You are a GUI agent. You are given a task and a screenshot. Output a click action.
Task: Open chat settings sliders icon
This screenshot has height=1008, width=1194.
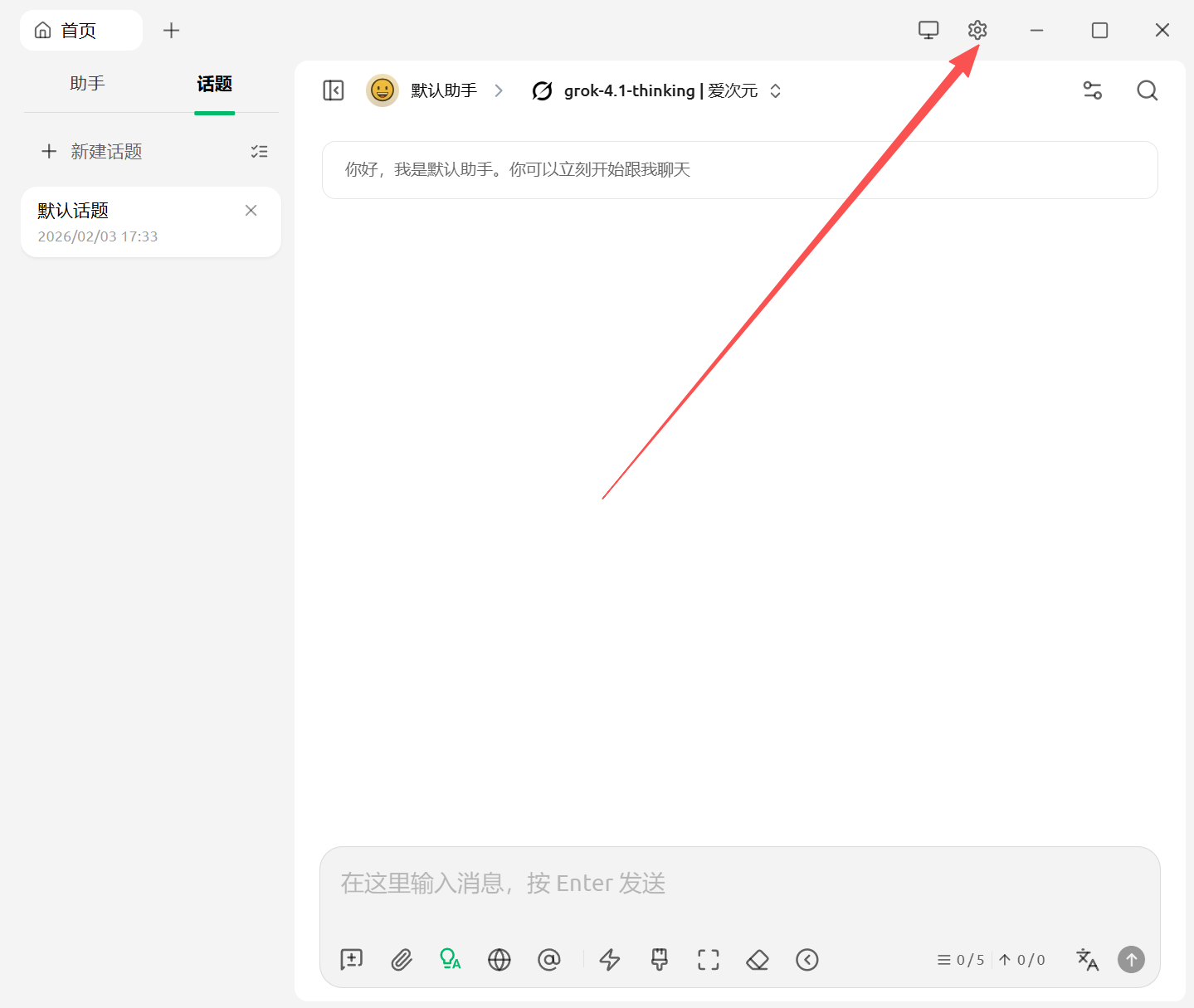(1093, 90)
